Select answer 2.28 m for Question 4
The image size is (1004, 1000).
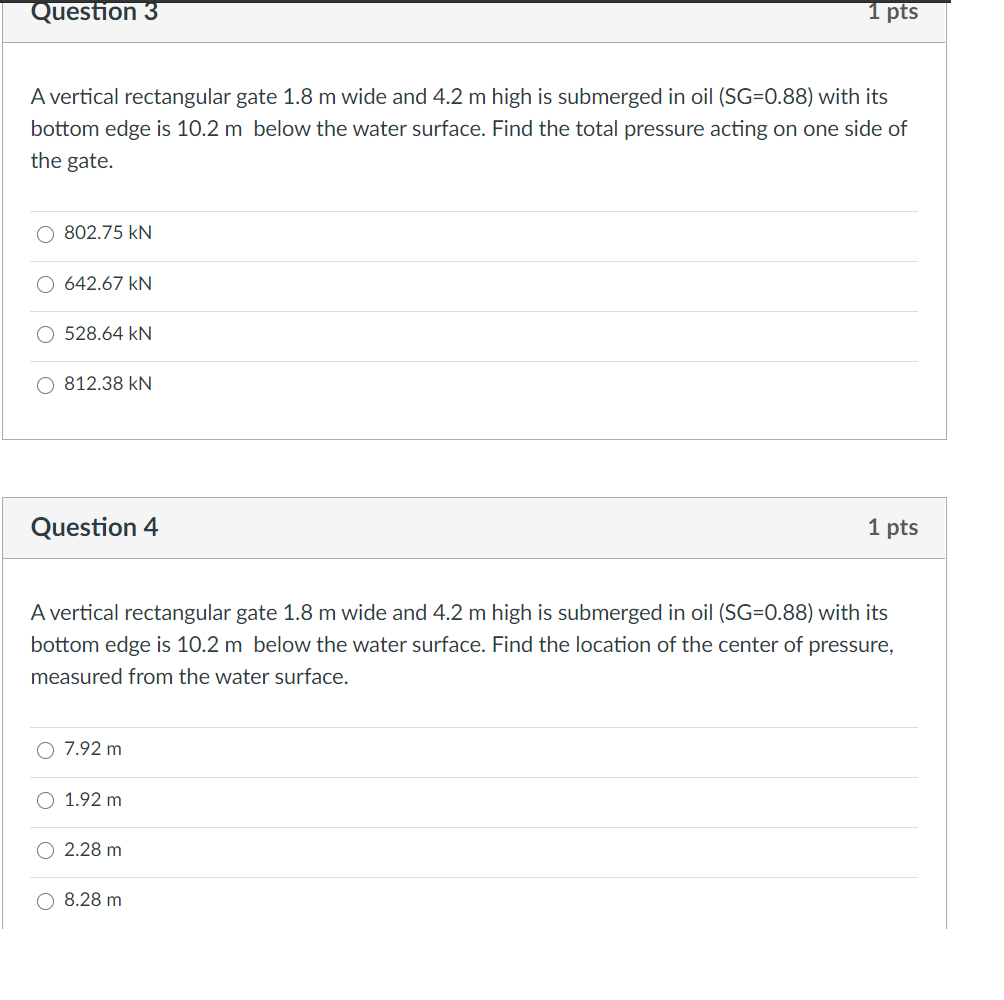(45, 850)
